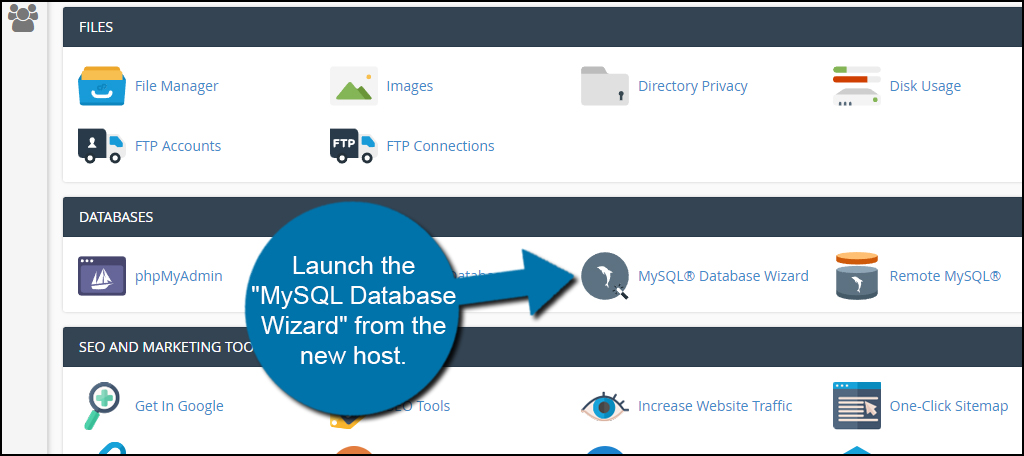
Task: Click the MySQL Database Wizard icon
Action: click(605, 276)
